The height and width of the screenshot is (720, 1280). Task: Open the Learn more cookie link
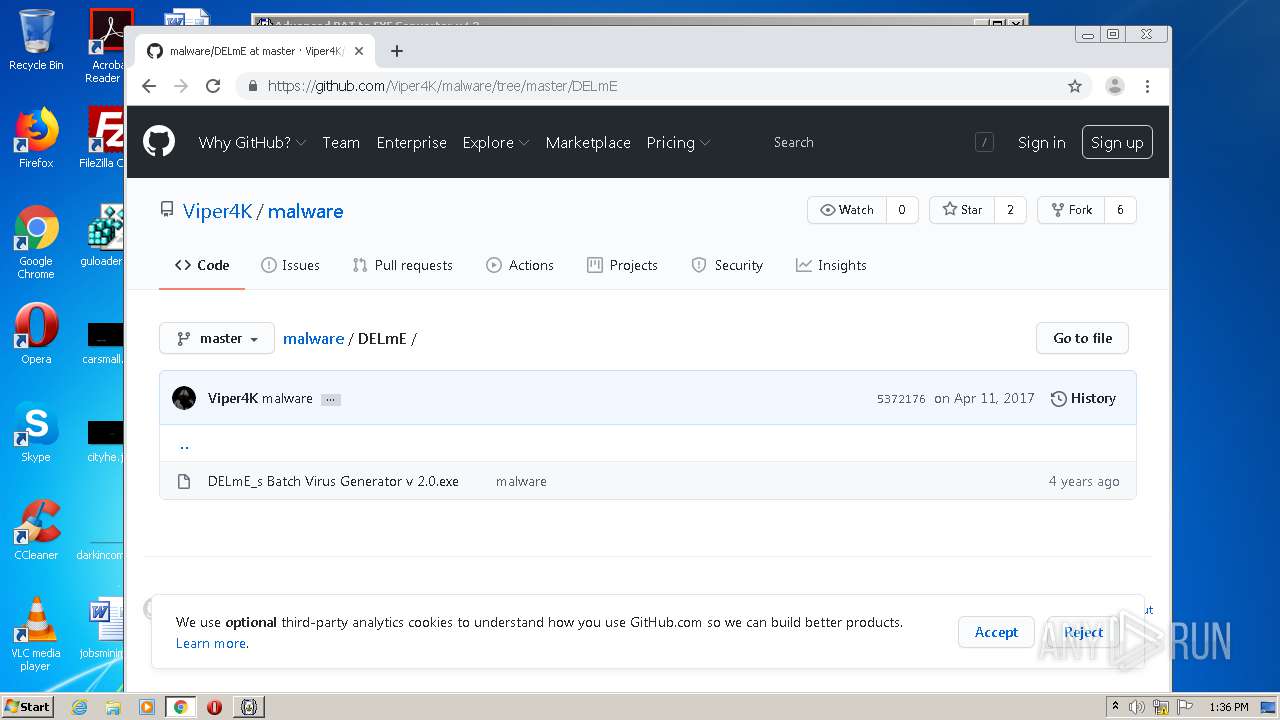pyautogui.click(x=210, y=643)
